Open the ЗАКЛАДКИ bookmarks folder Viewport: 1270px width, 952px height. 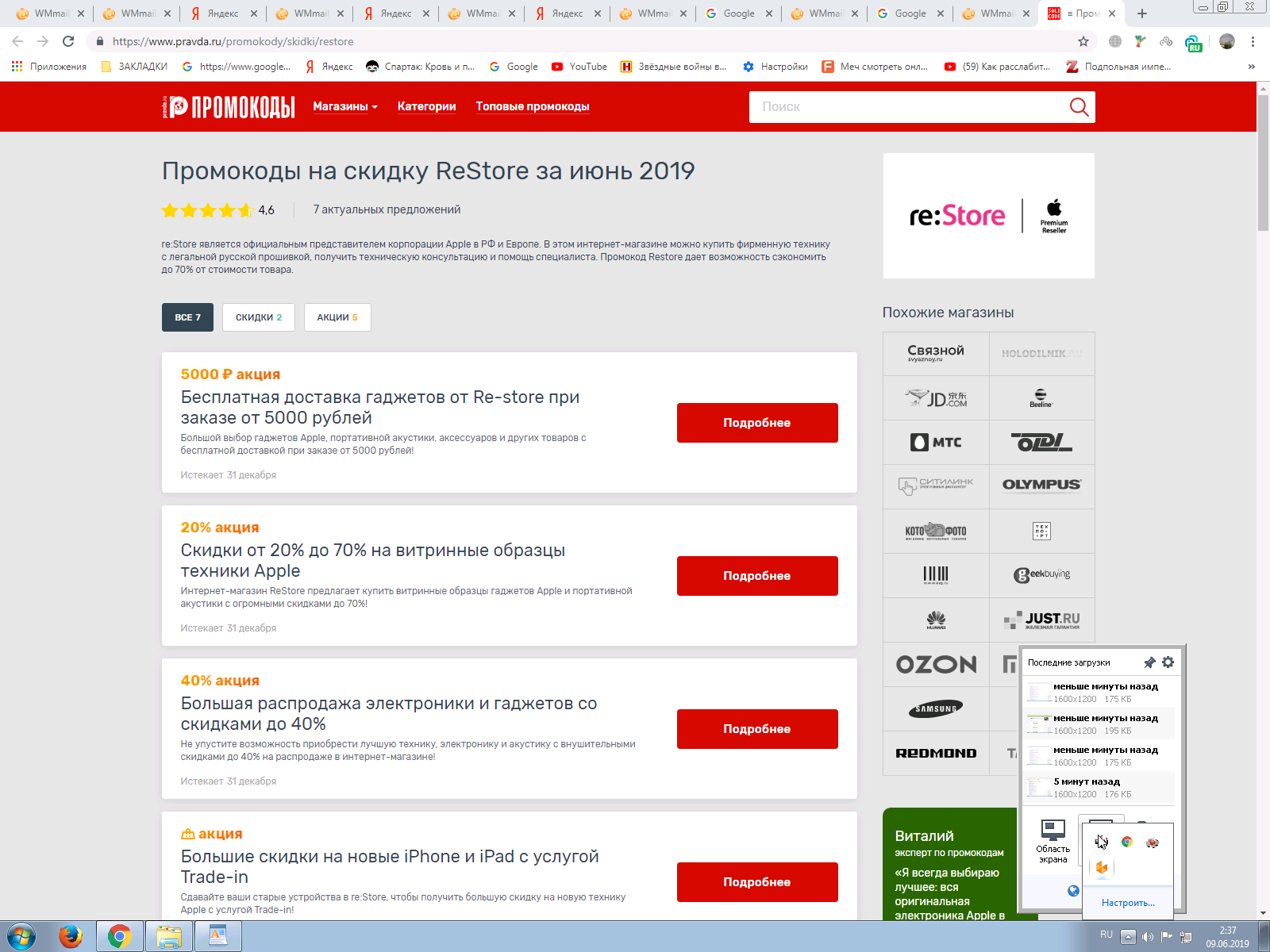point(134,67)
